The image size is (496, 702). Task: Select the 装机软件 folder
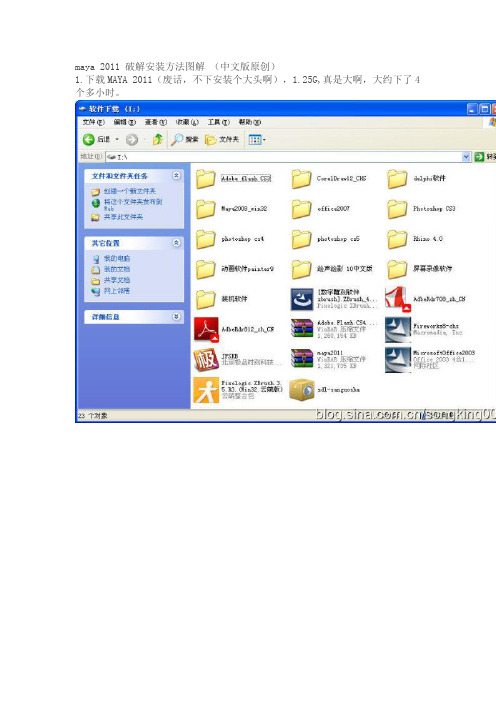pos(222,299)
